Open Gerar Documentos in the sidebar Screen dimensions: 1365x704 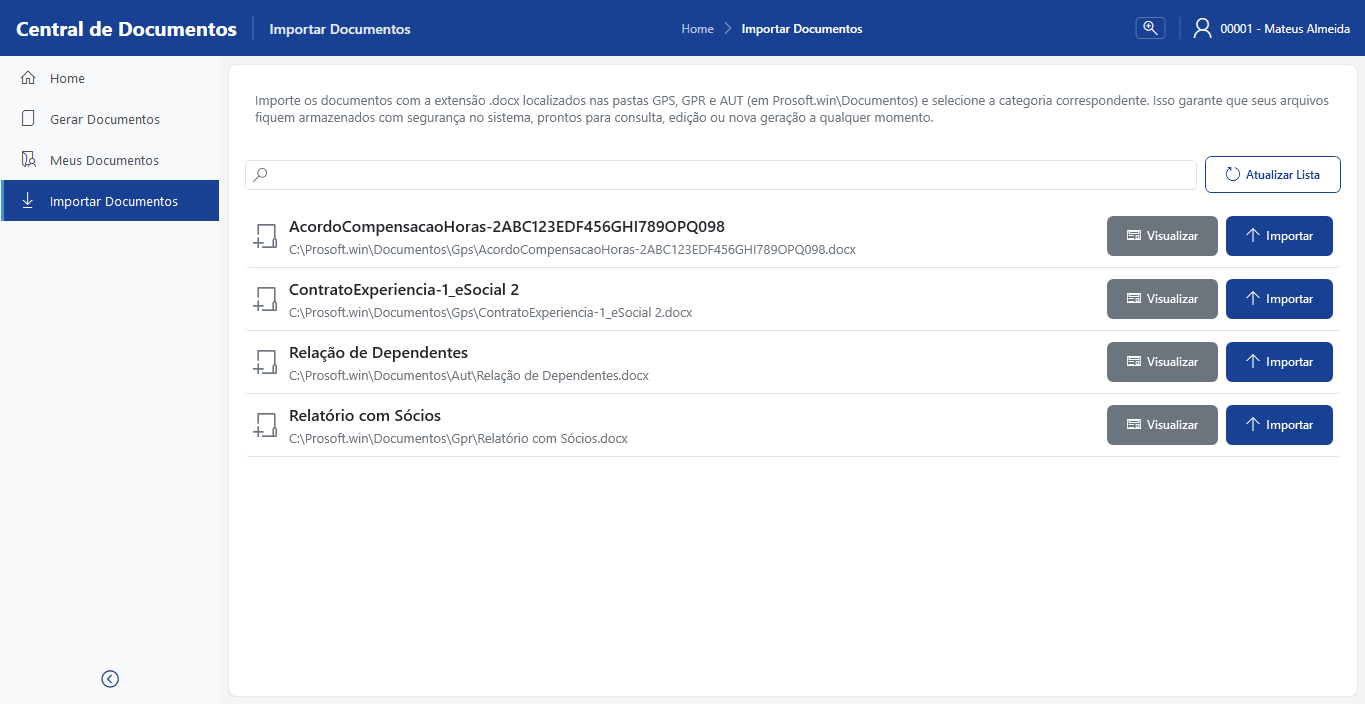coord(110,119)
